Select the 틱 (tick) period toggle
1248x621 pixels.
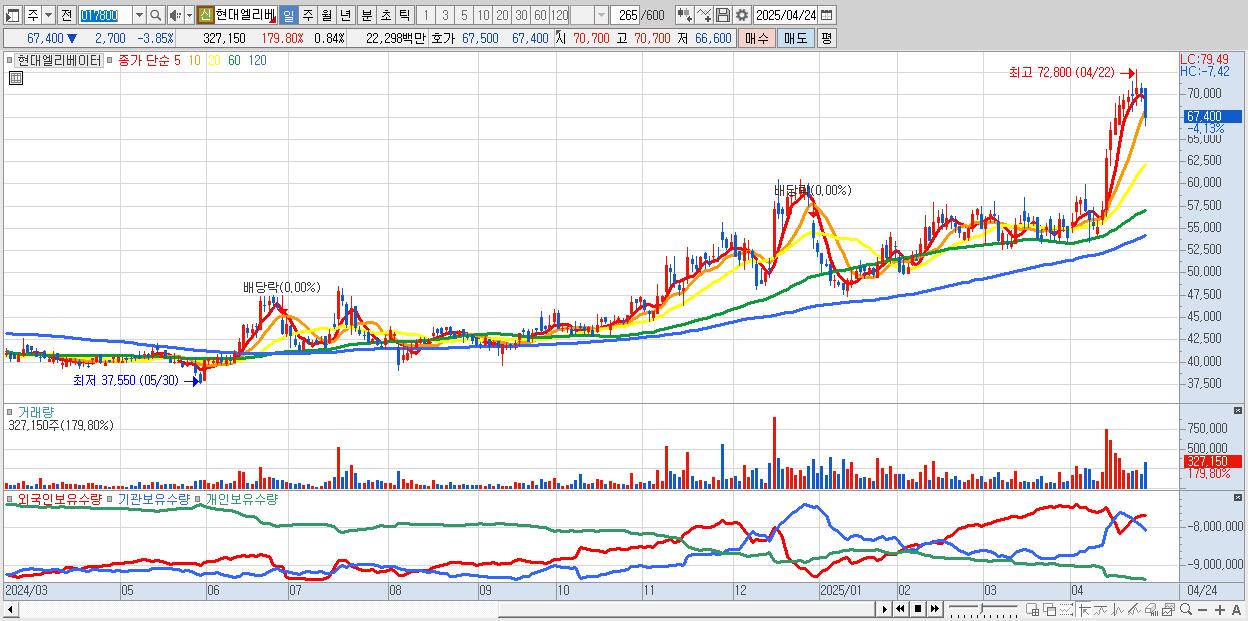404,15
